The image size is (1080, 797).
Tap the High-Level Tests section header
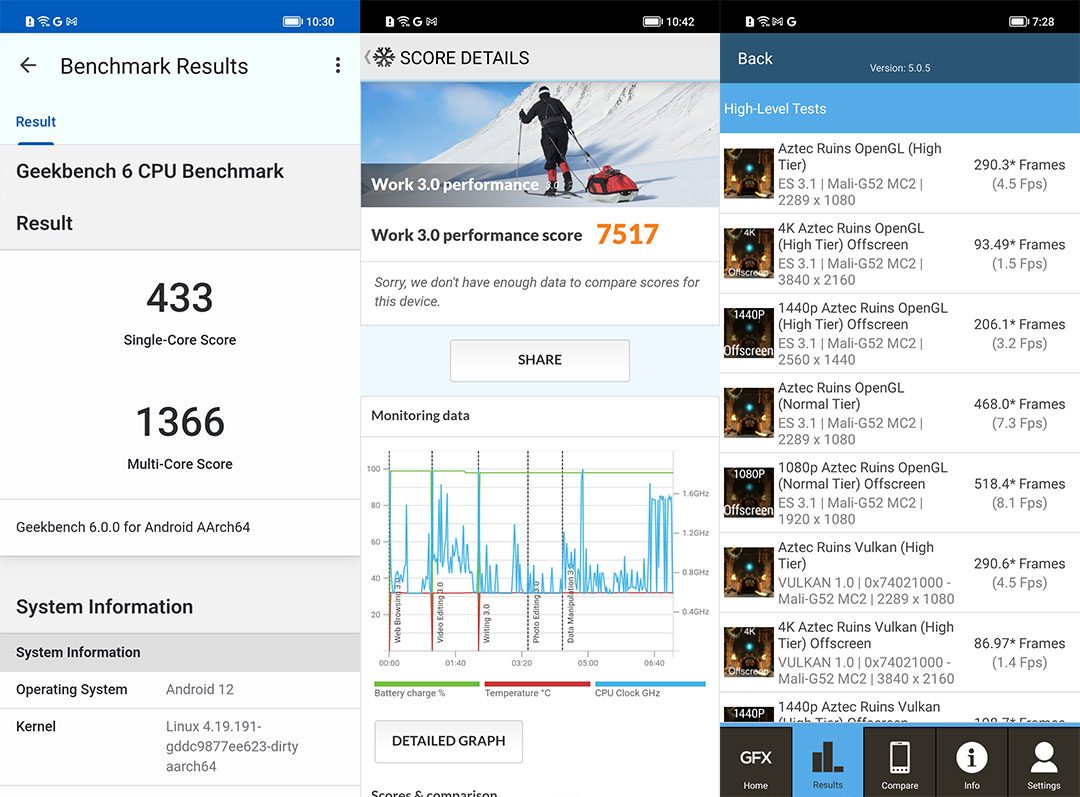900,109
